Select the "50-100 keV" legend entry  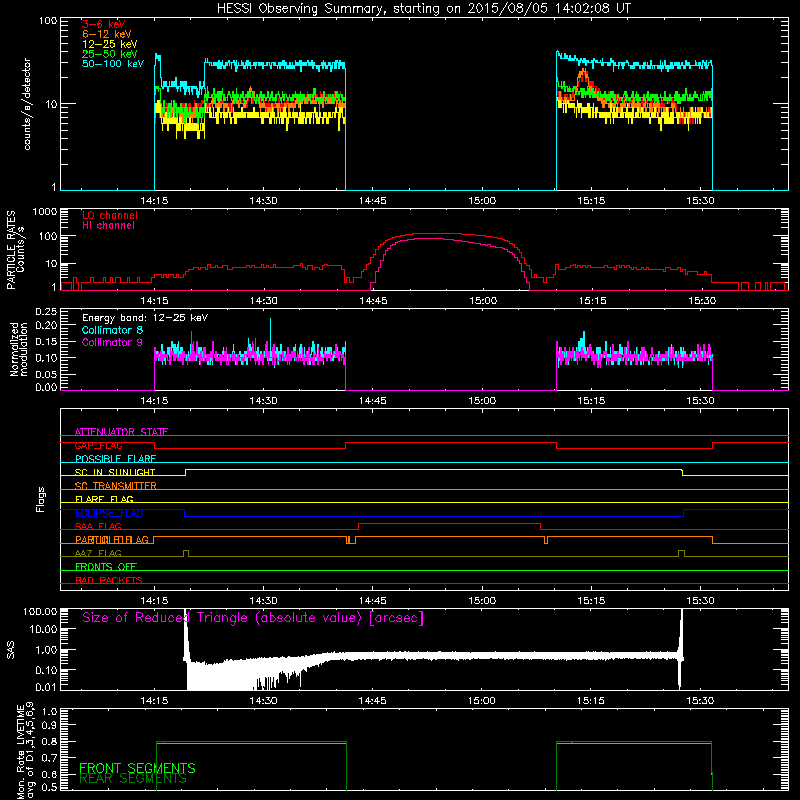[112, 64]
